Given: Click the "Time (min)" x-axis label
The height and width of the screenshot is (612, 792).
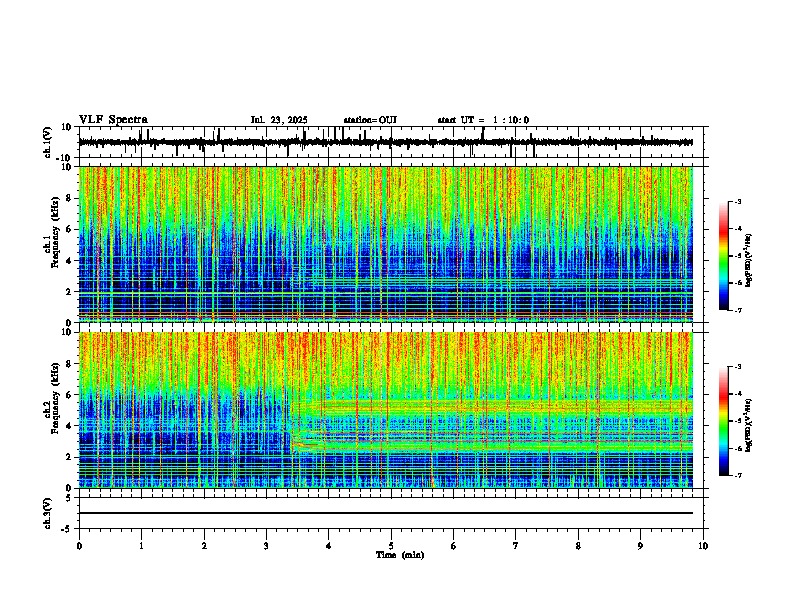Looking at the screenshot, I should [400, 555].
